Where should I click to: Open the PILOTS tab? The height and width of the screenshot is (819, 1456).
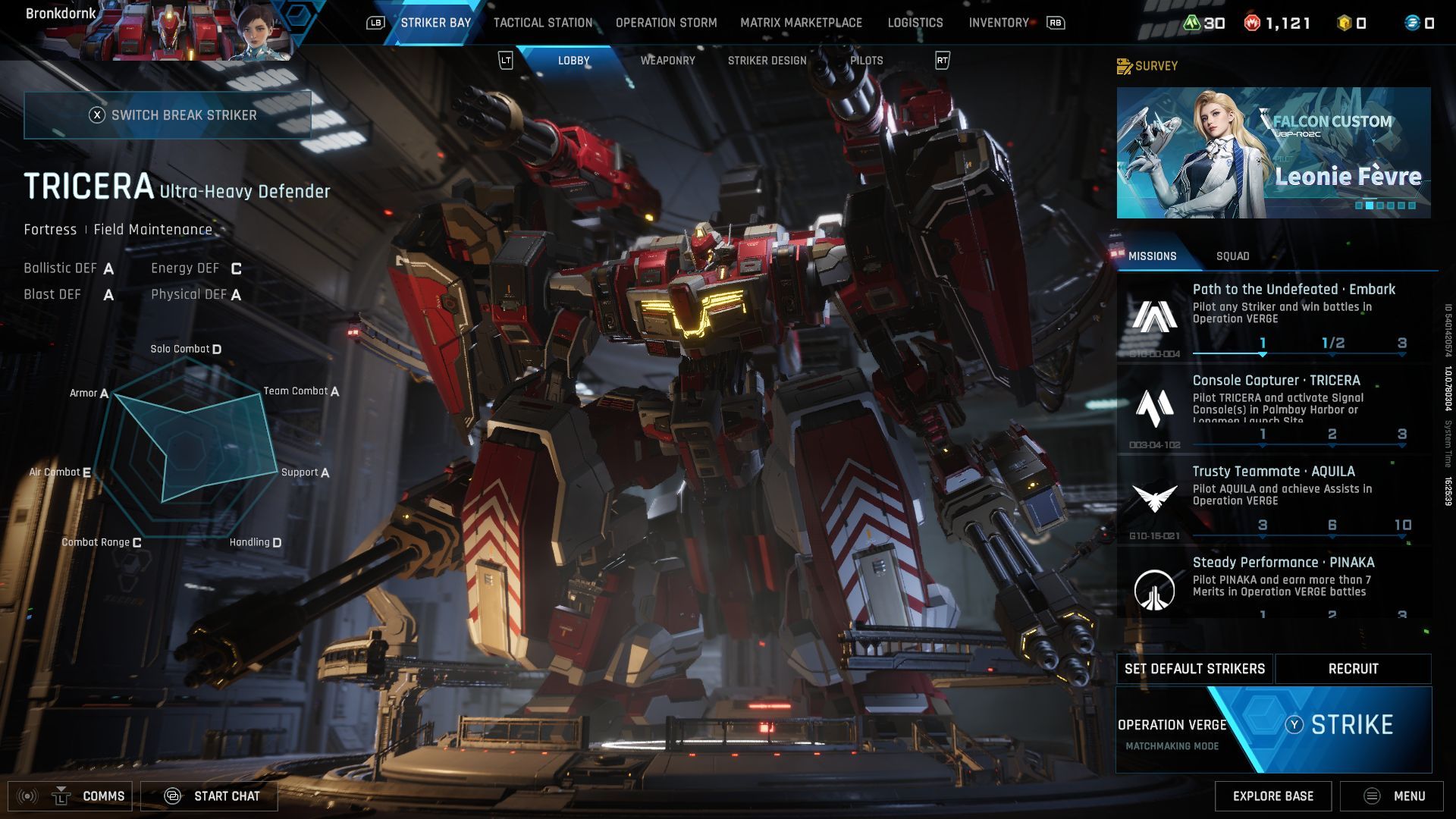[x=867, y=61]
